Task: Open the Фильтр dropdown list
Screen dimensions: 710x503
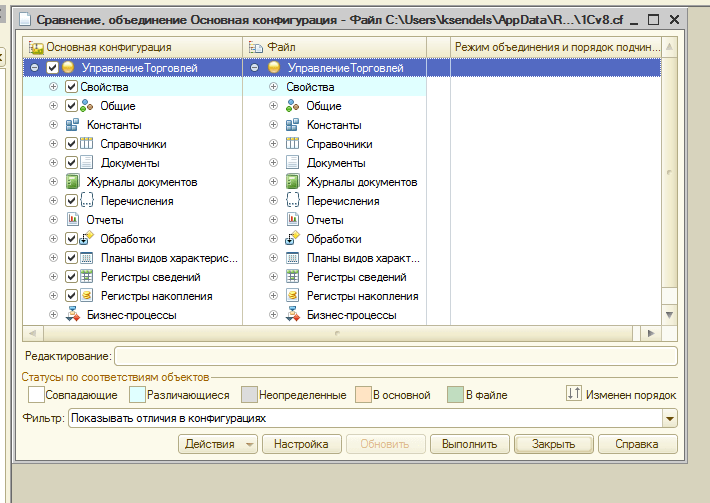Action: (670, 419)
